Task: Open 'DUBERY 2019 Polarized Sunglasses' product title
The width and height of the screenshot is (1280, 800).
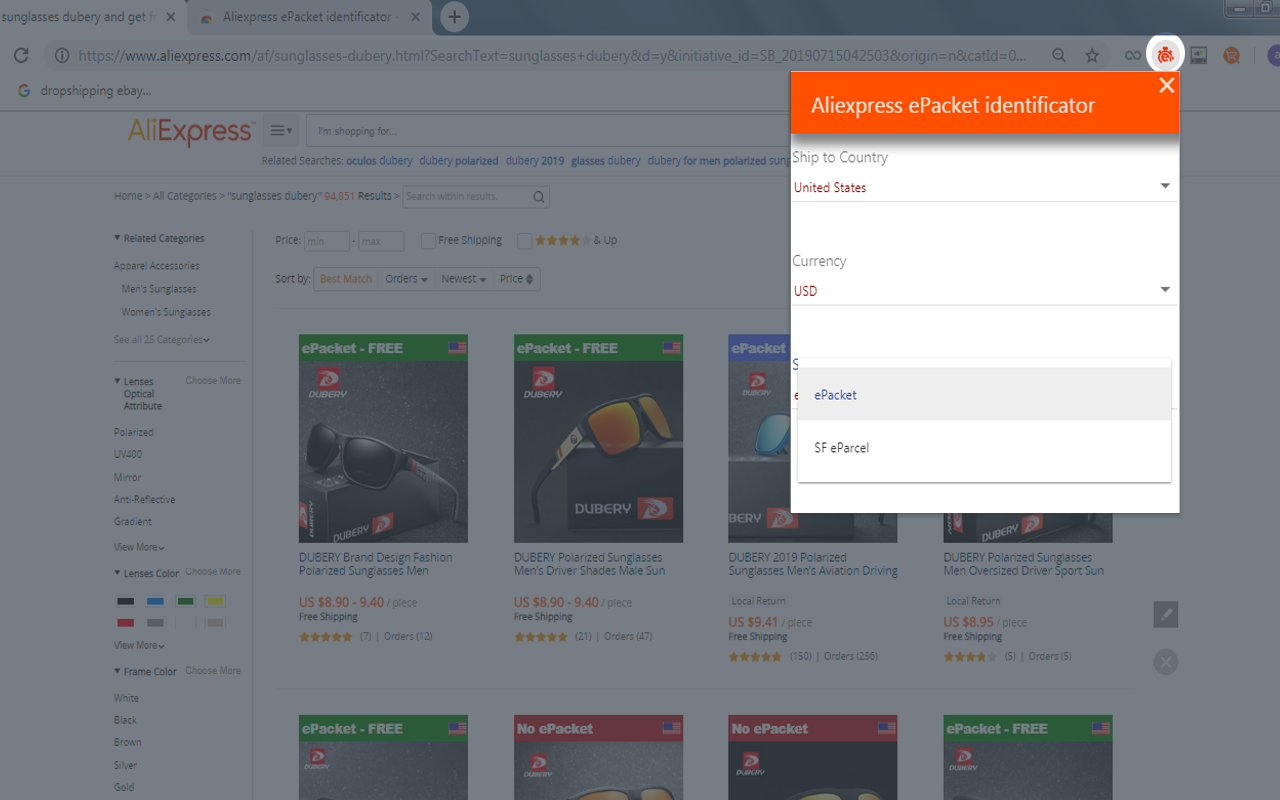Action: 813,564
